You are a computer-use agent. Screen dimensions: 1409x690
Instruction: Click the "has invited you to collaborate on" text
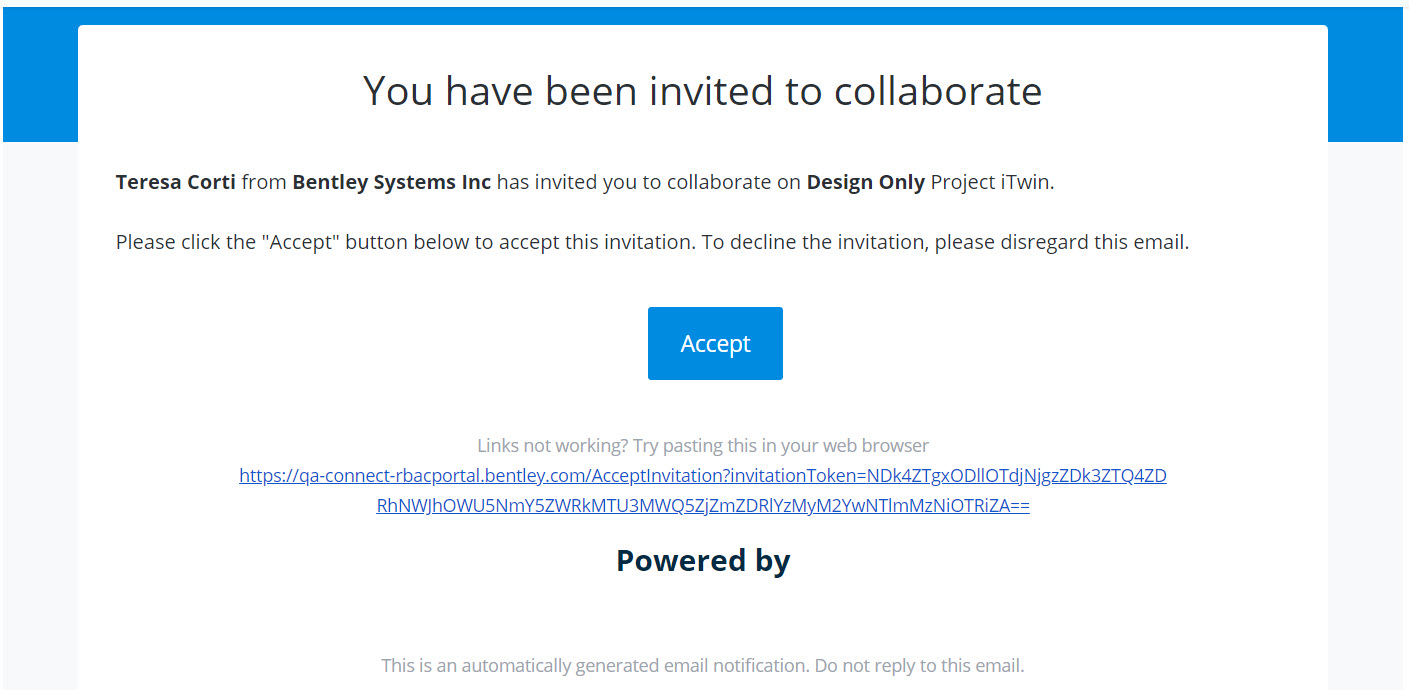coord(649,182)
